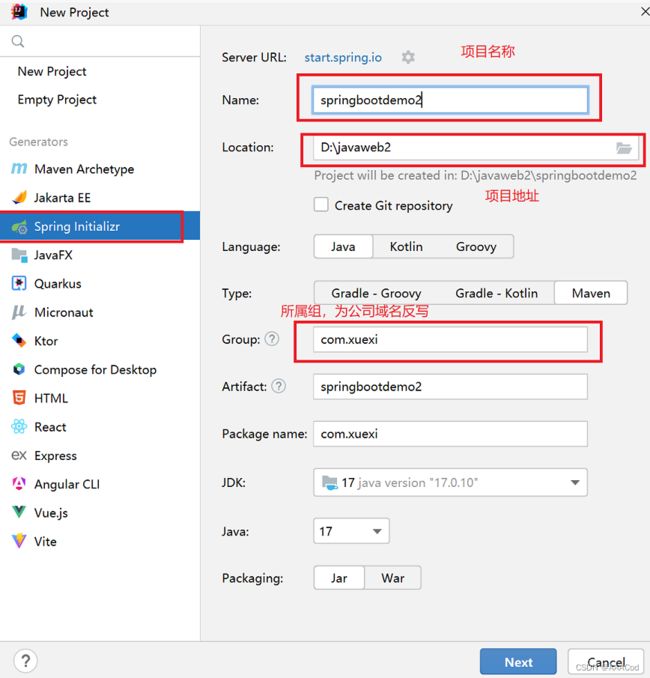Click the Vue.js icon

[19, 512]
